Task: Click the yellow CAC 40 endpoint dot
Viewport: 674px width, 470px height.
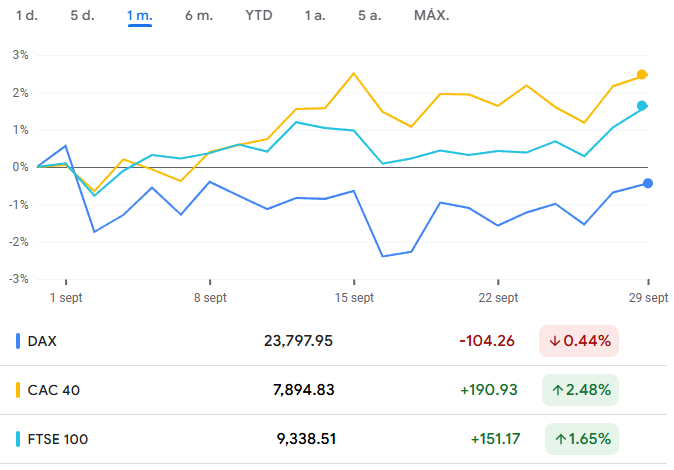Action: point(642,74)
